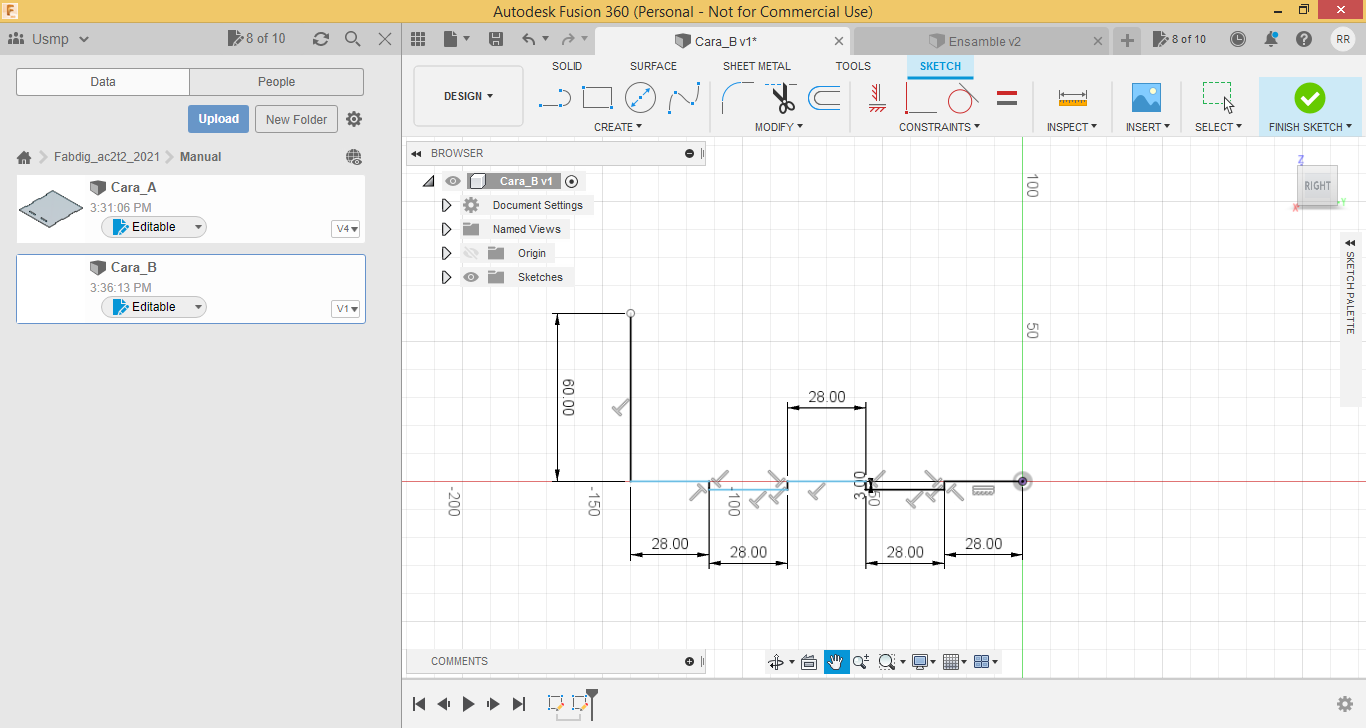Image resolution: width=1366 pixels, height=728 pixels.
Task: Toggle the Data Panel grid icon
Action: [x=419, y=39]
